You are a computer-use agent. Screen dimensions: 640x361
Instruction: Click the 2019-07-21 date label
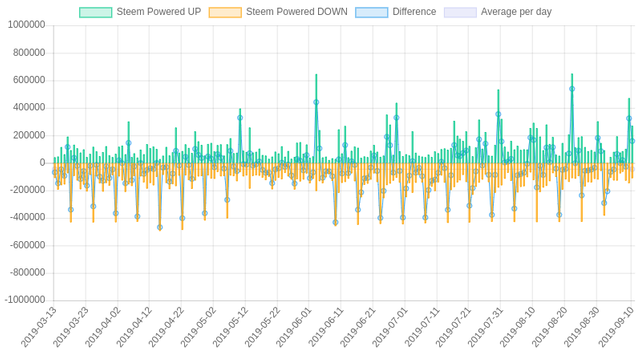pyautogui.click(x=453, y=327)
